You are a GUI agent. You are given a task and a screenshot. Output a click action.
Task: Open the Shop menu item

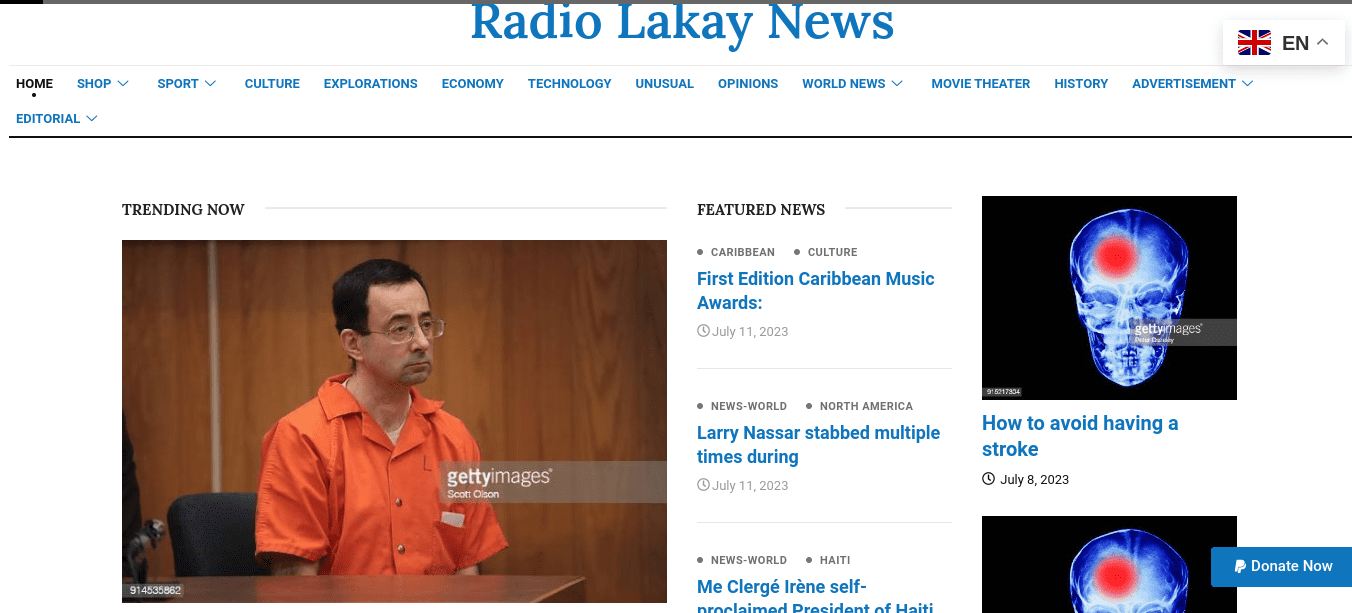tap(94, 84)
